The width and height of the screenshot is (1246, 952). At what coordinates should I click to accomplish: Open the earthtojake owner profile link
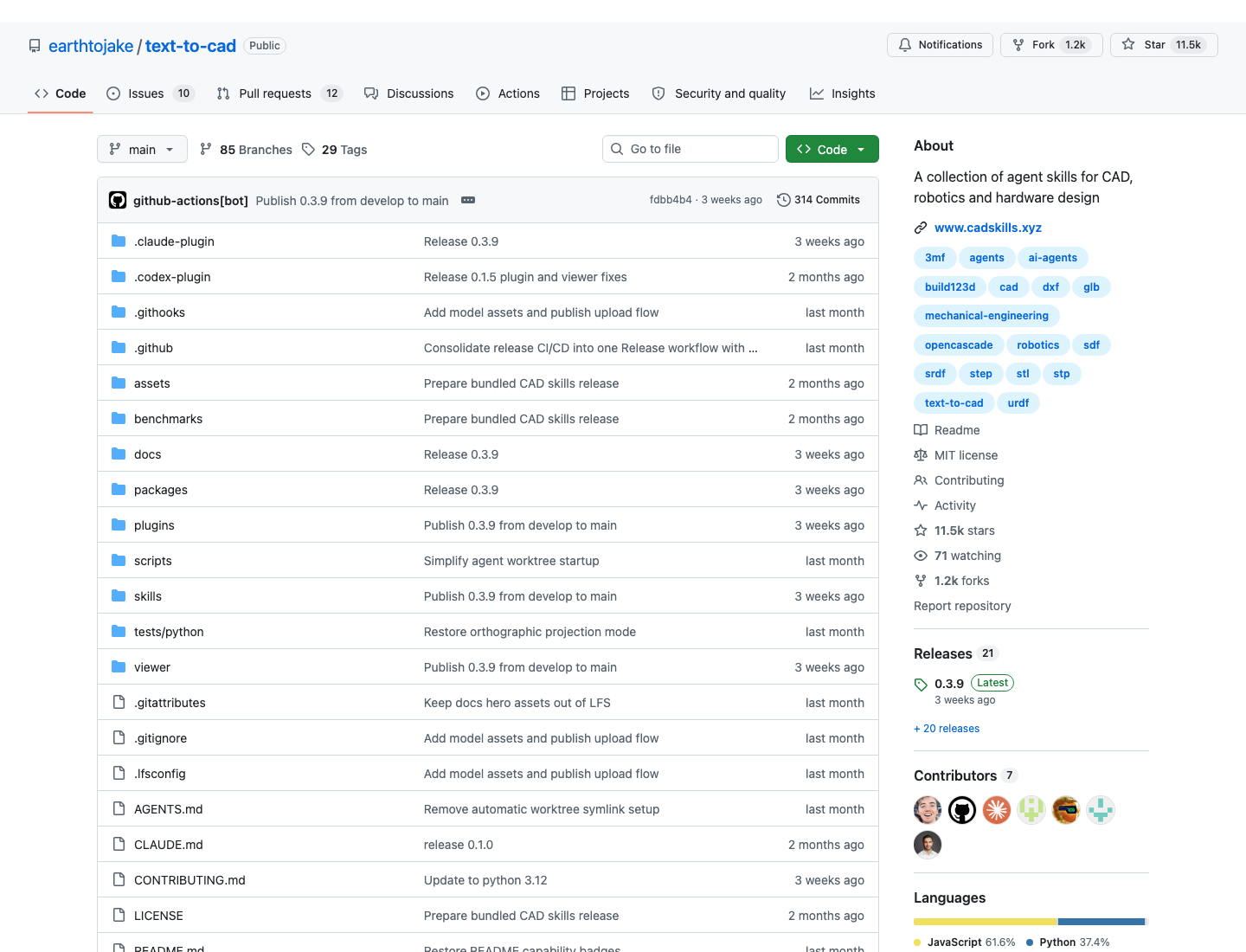tap(91, 46)
